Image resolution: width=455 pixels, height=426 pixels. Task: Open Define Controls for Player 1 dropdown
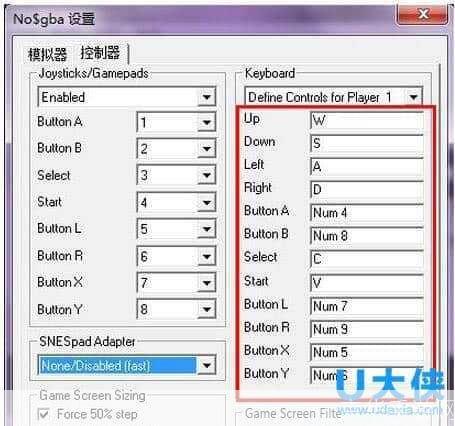click(333, 97)
